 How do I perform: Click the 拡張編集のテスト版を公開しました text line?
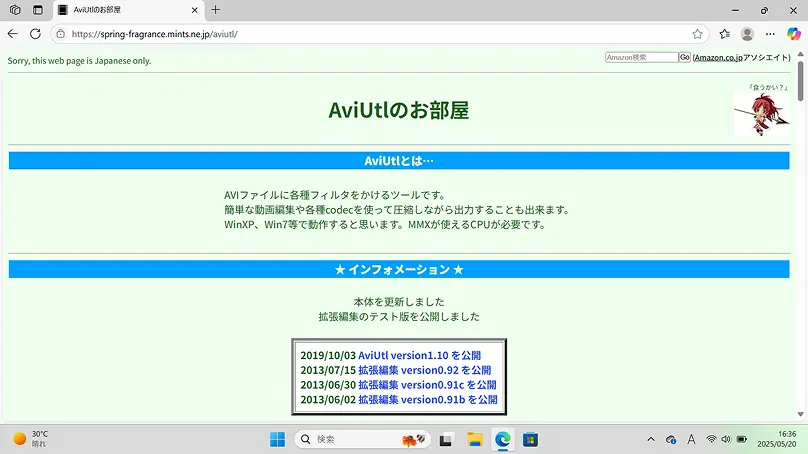click(x=399, y=316)
